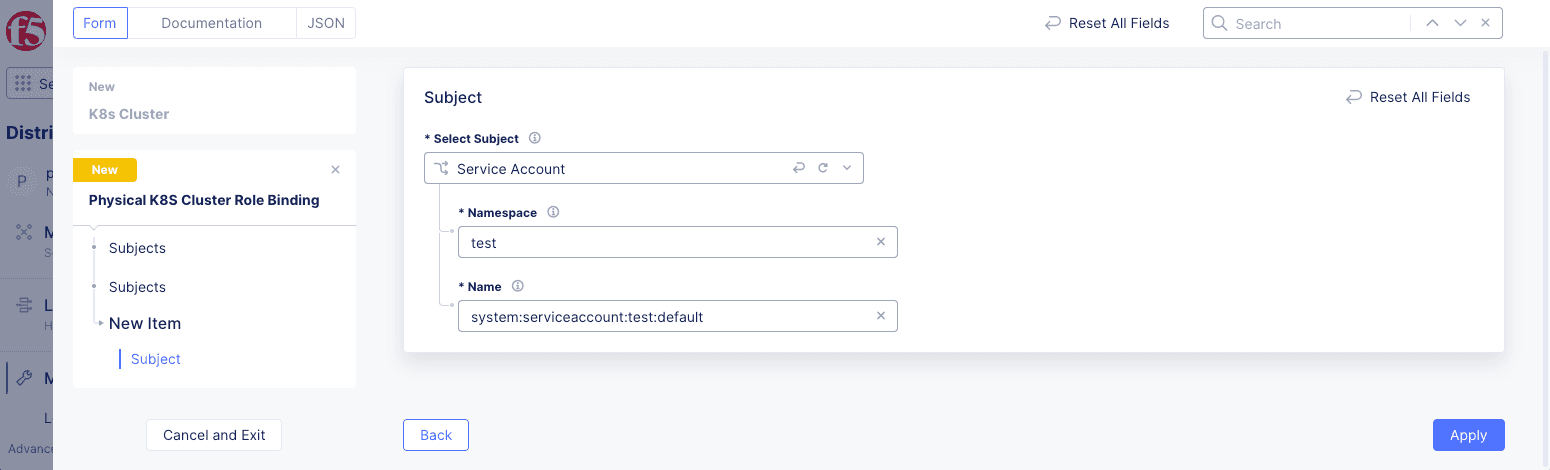Open the JSON view tab
The width and height of the screenshot is (1550, 470).
point(326,23)
